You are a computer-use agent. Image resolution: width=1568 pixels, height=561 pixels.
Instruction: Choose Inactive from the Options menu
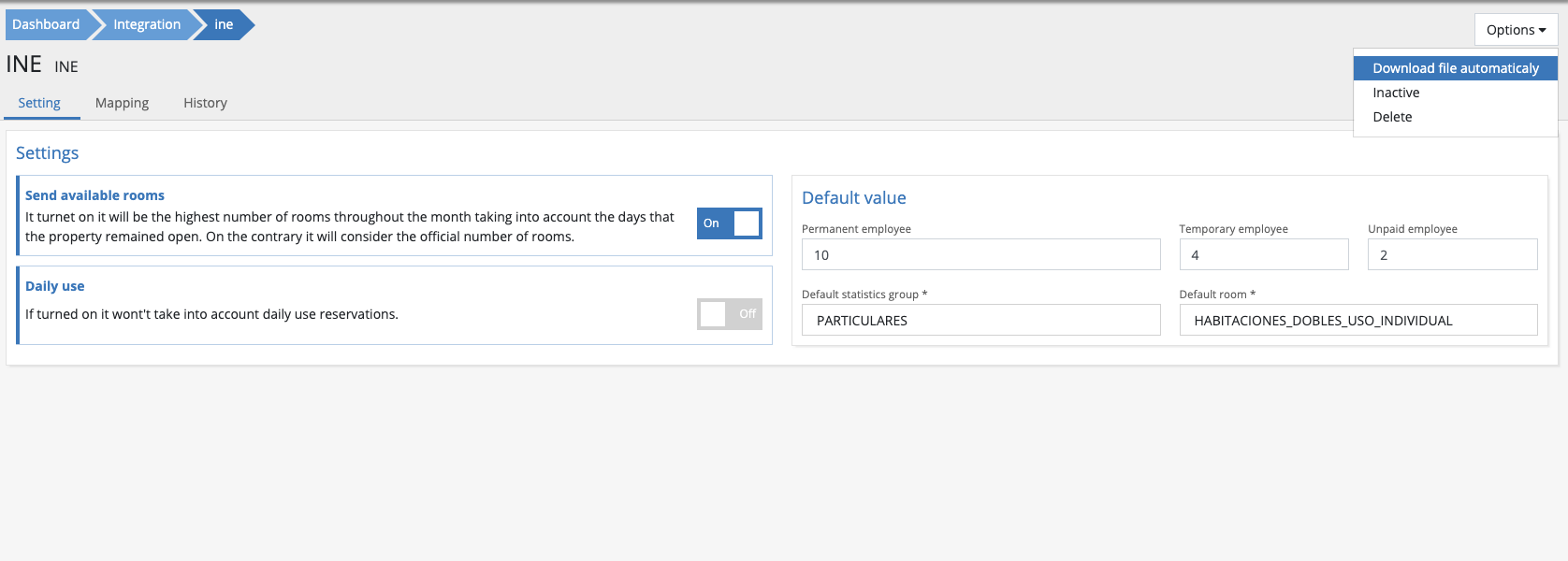[x=1396, y=93]
